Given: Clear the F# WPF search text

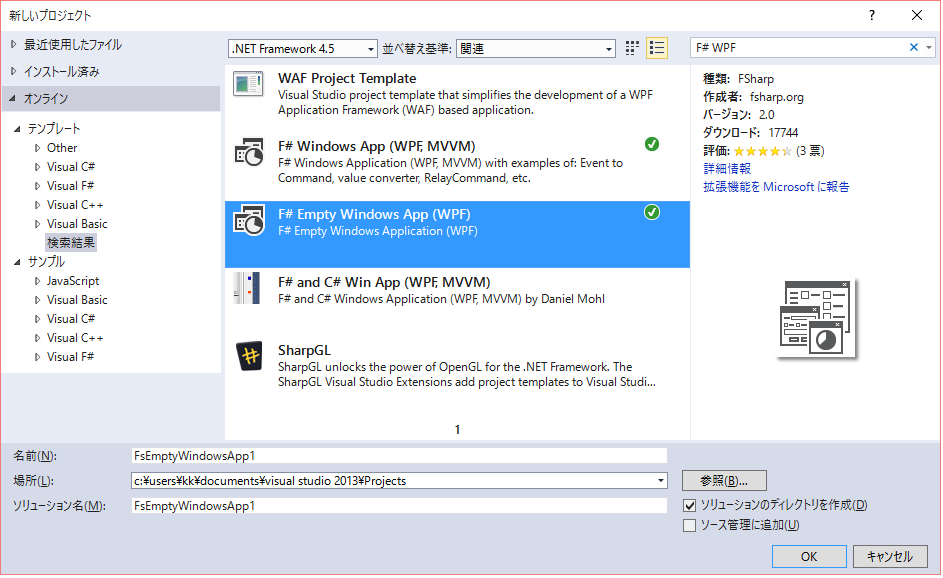Looking at the screenshot, I should pyautogui.click(x=913, y=47).
